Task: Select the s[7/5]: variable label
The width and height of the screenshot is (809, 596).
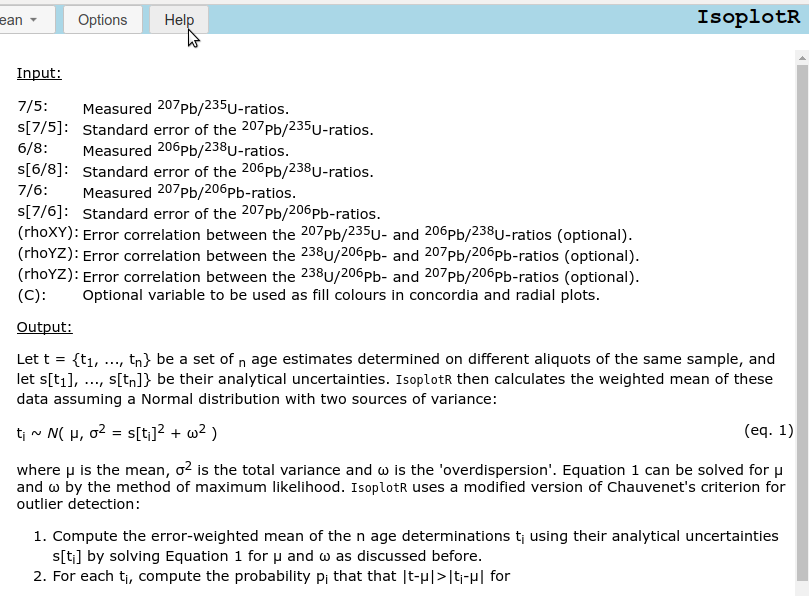Action: [x=43, y=128]
